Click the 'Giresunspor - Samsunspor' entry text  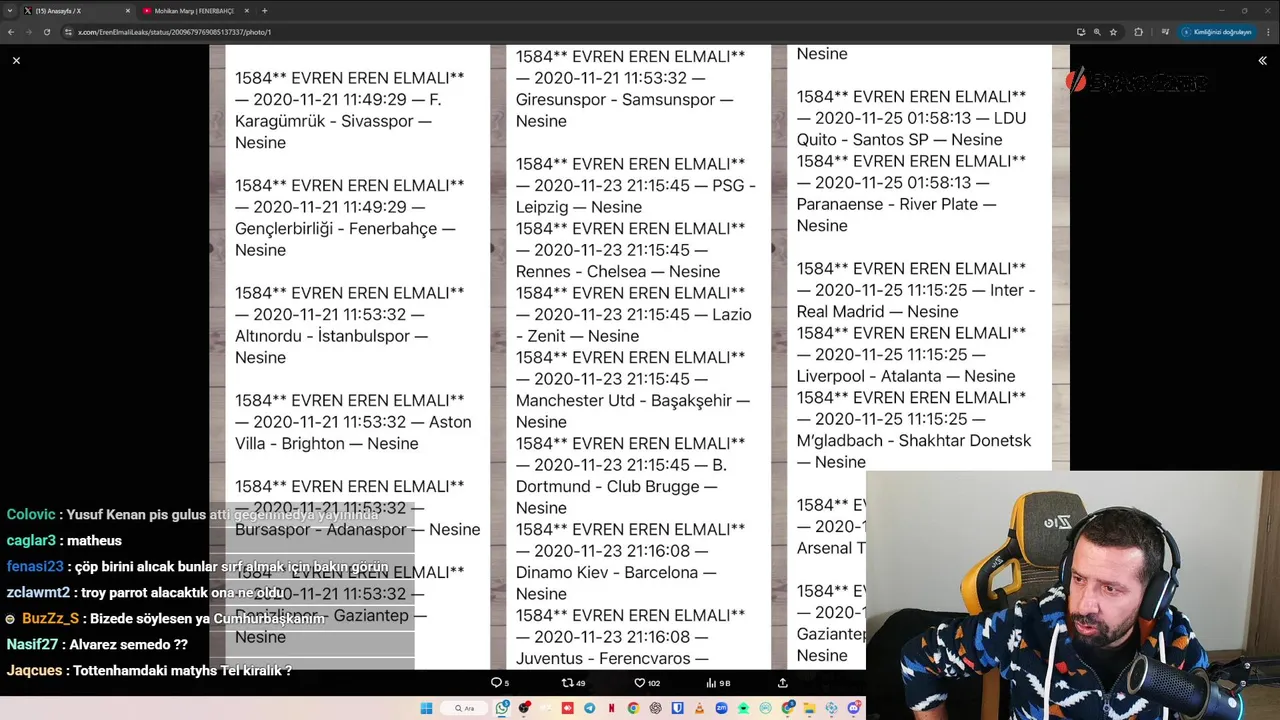point(625,100)
